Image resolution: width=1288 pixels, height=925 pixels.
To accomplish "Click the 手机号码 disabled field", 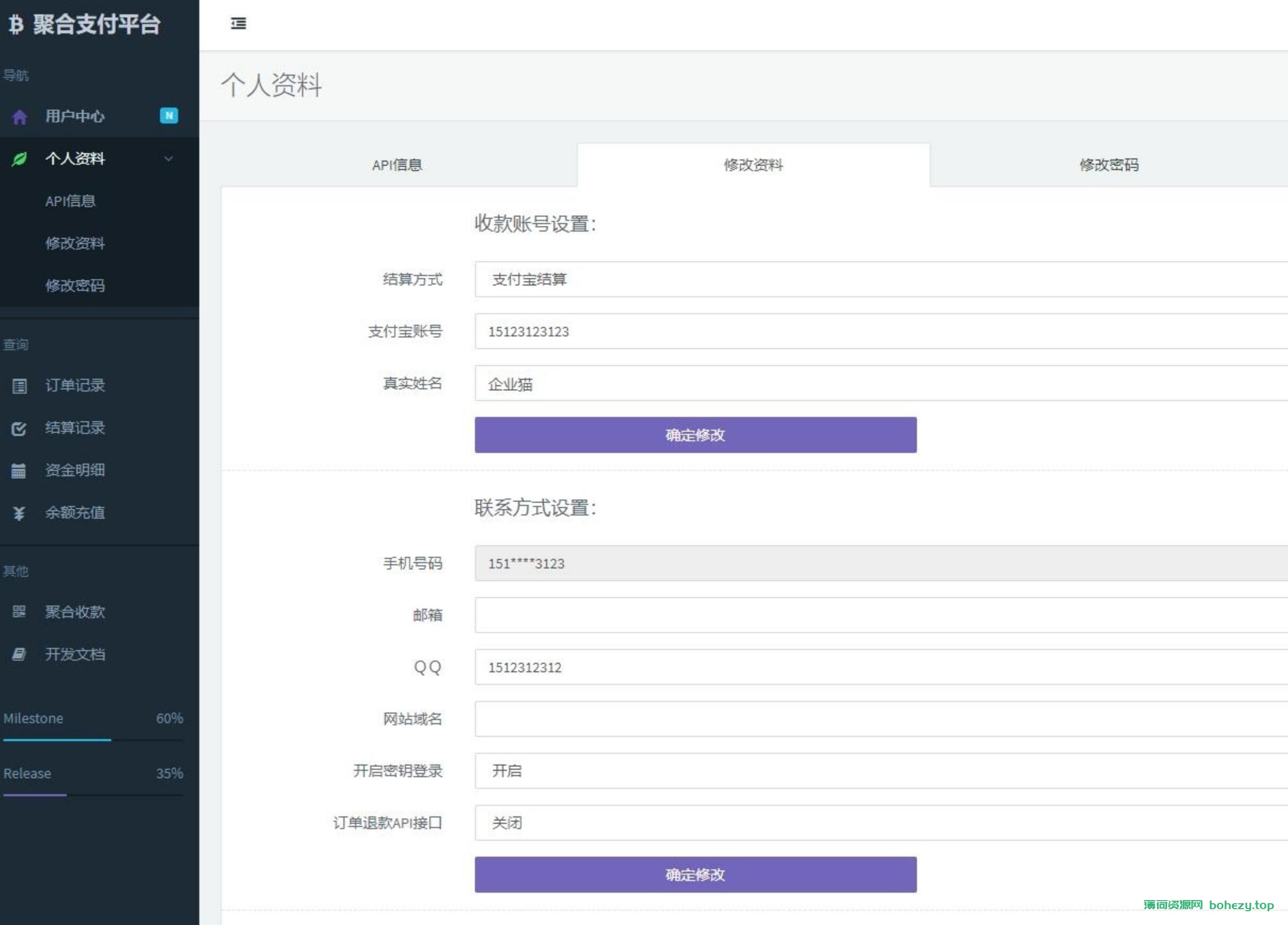I will [x=881, y=564].
